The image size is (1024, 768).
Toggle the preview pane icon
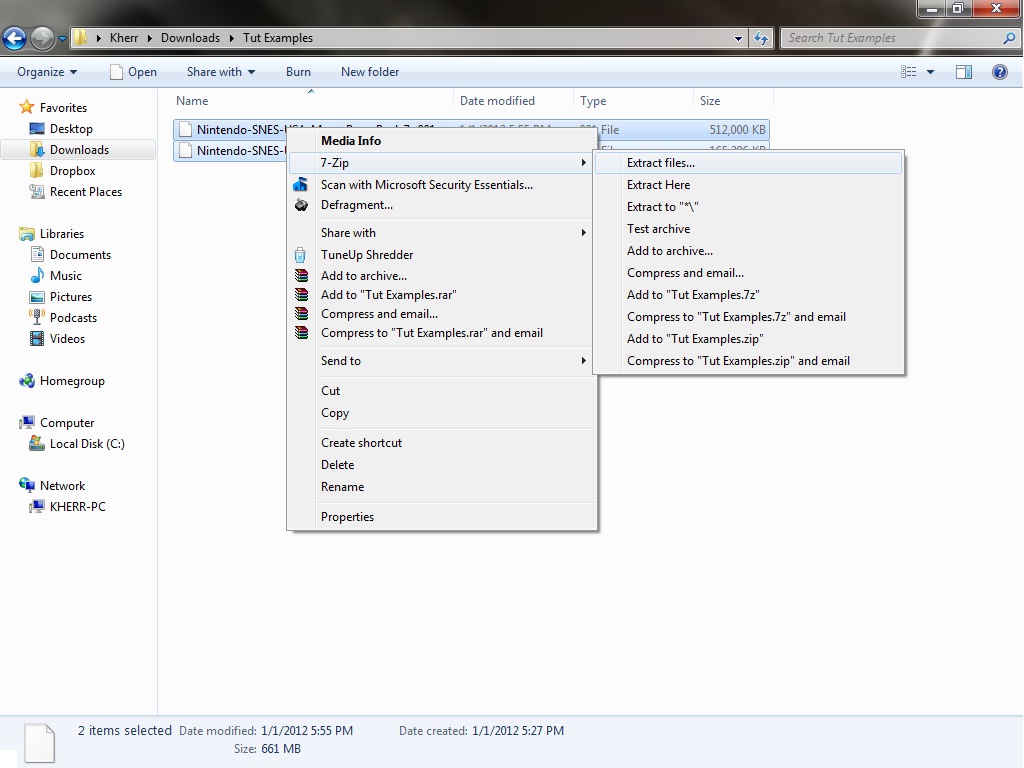coord(964,72)
